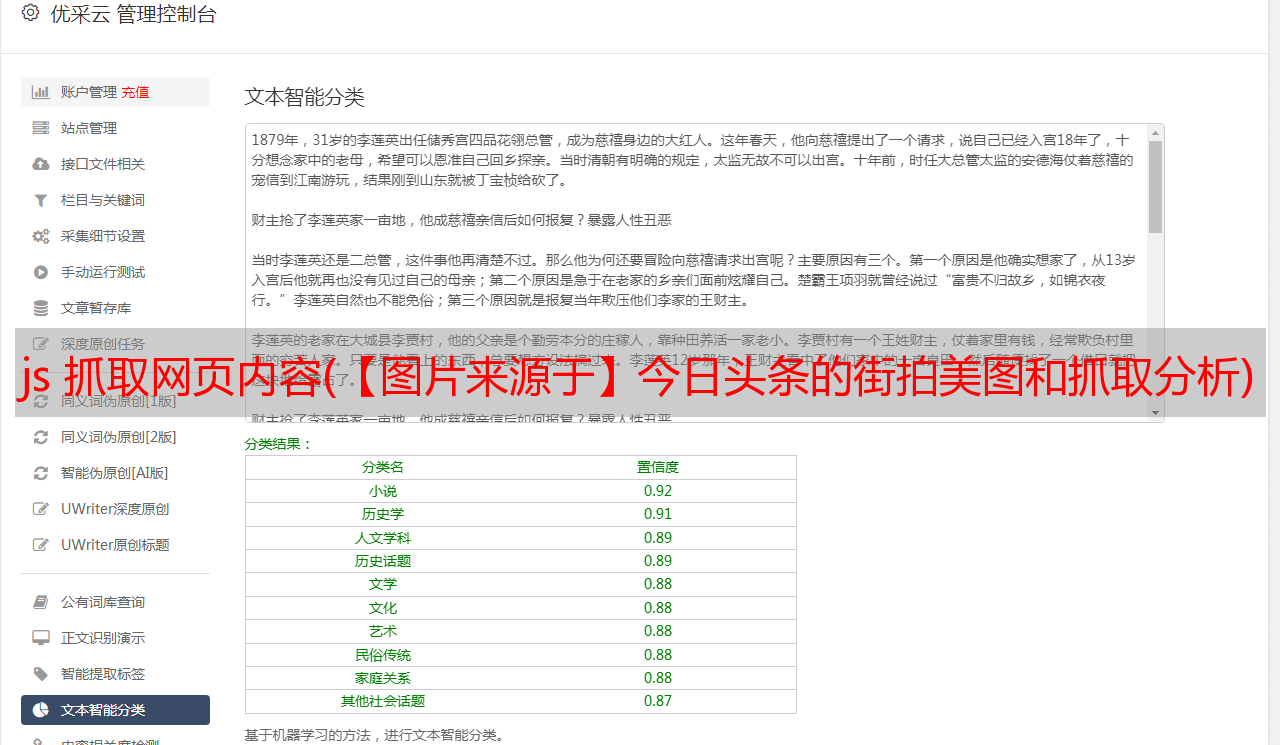Viewport: 1280px width, 745px height.
Task: Click the 民俗传统 category cell
Action: tap(382, 655)
